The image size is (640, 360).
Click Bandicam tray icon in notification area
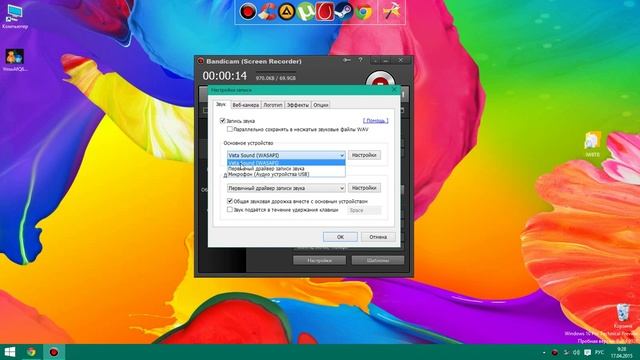(x=555, y=352)
